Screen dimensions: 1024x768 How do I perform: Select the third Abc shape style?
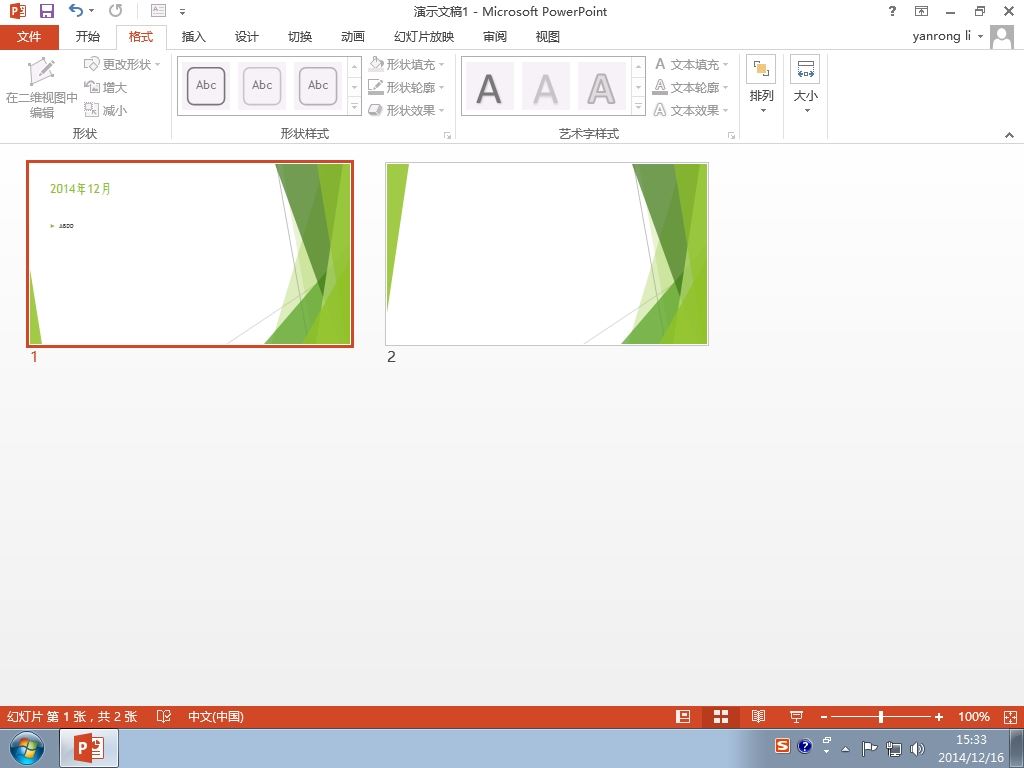point(318,85)
